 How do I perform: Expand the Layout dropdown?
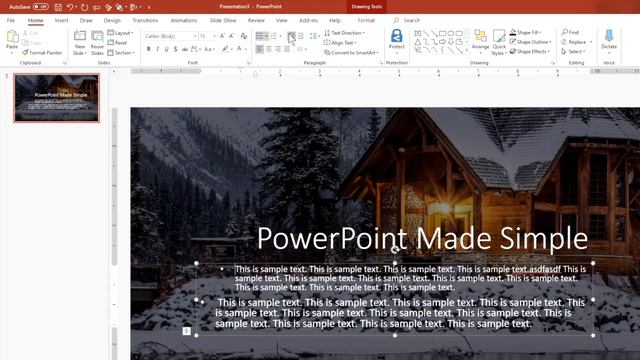click(x=120, y=33)
